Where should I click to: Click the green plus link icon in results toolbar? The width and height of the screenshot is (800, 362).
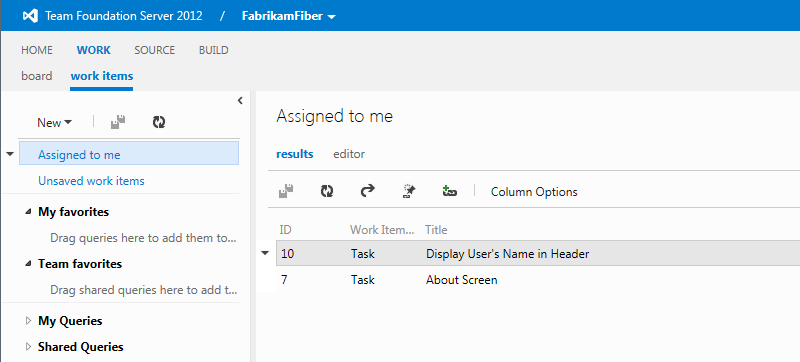pyautogui.click(x=449, y=191)
